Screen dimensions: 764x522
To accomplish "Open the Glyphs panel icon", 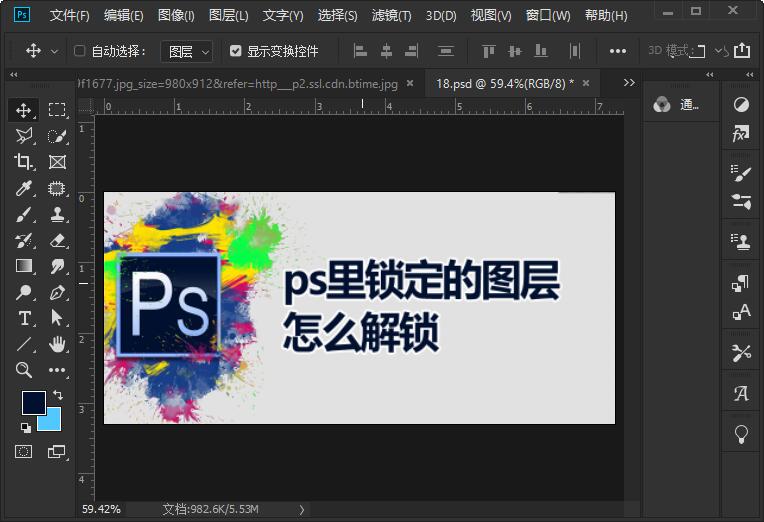I will pos(741,393).
